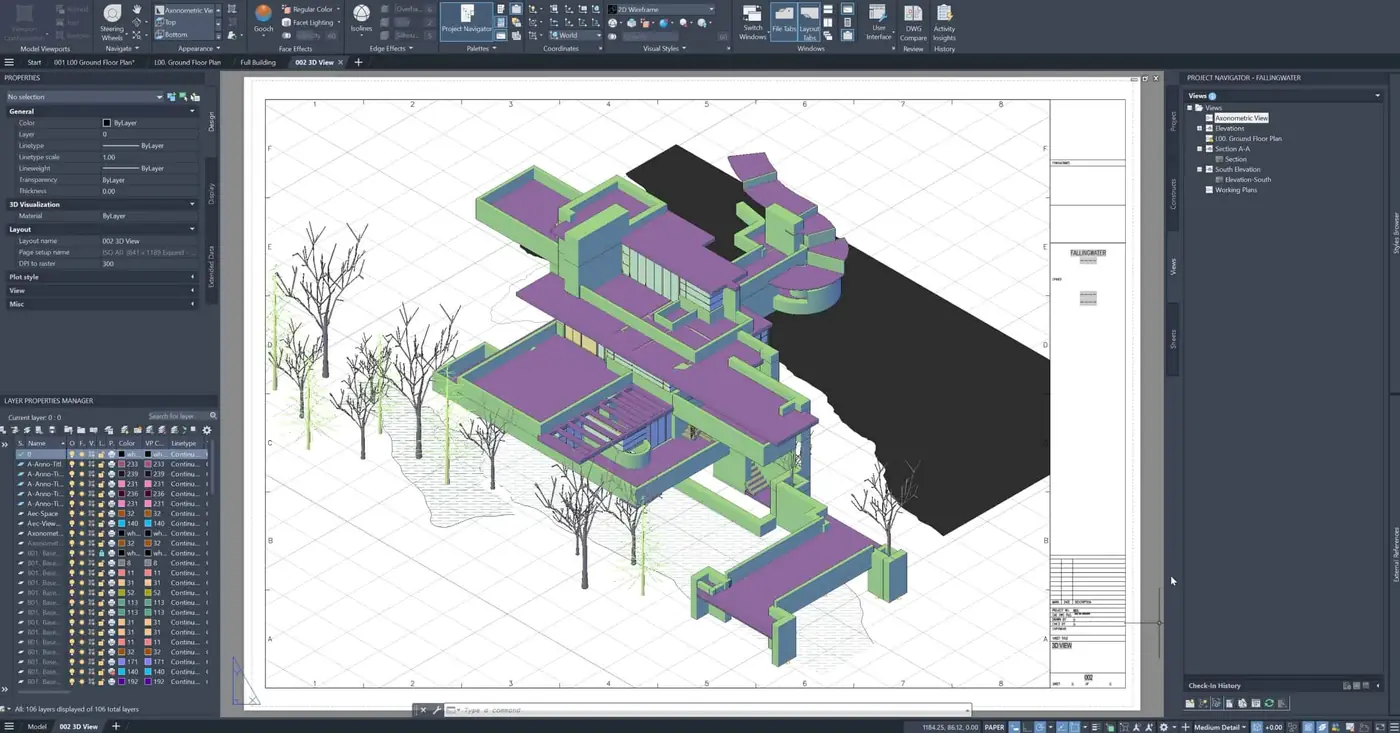
Task: Open the Model layout tab
Action: [37, 726]
